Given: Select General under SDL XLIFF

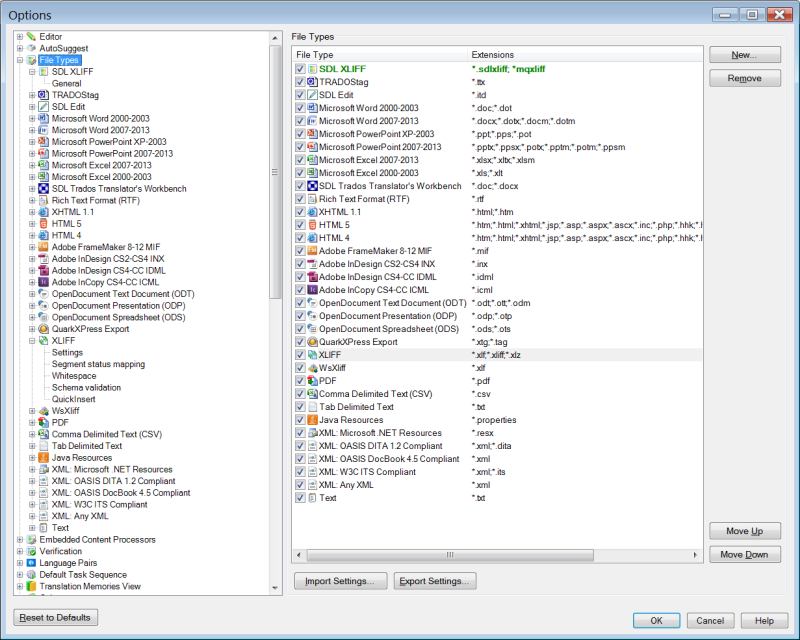Looking at the screenshot, I should 66,84.
